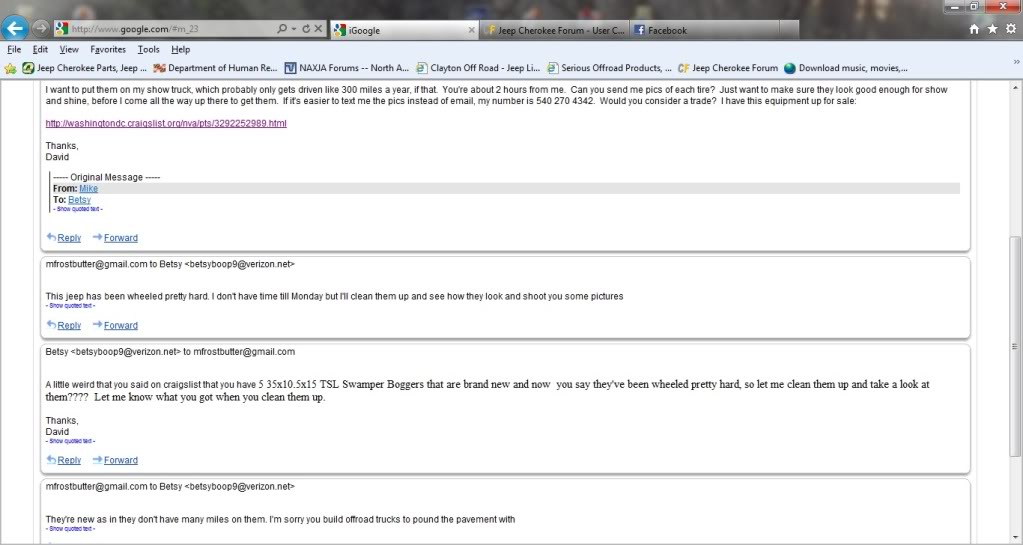Viewport: 1023px width, 545px height.
Task: Open Jeep Cherokee Parts bookmark
Action: (x=85, y=68)
